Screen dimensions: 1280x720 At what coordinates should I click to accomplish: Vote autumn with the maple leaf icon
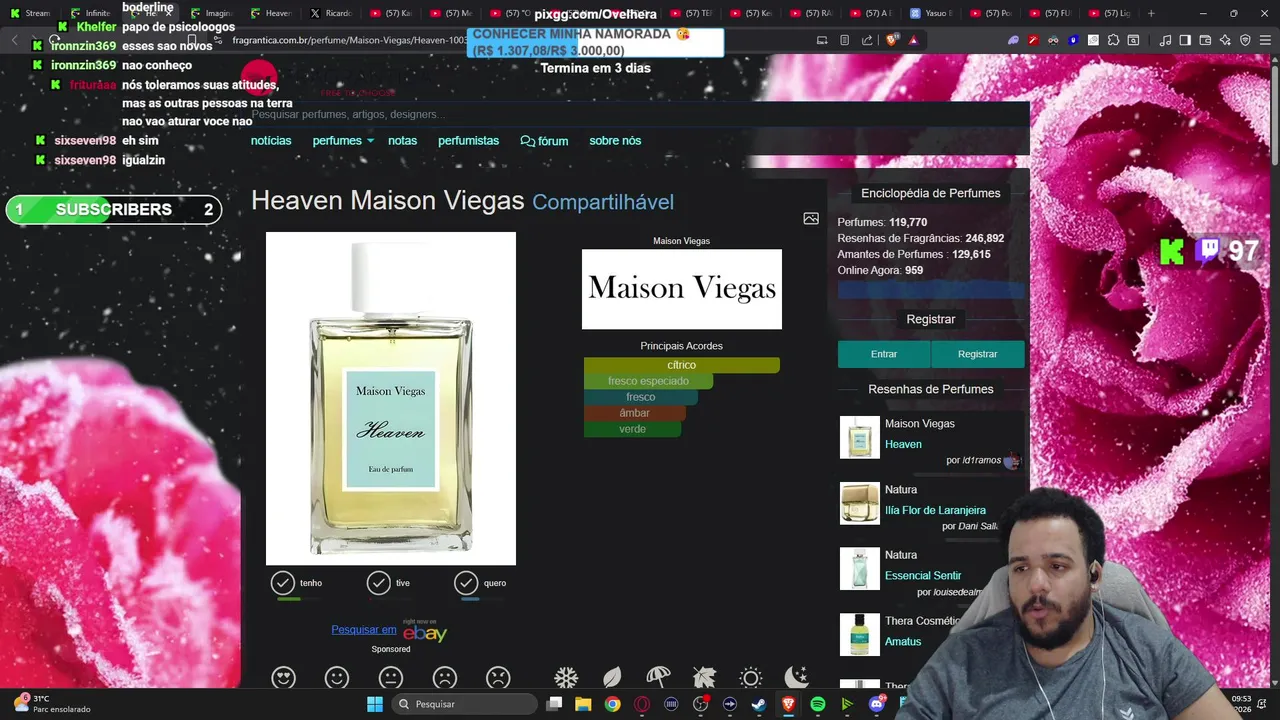click(x=704, y=678)
